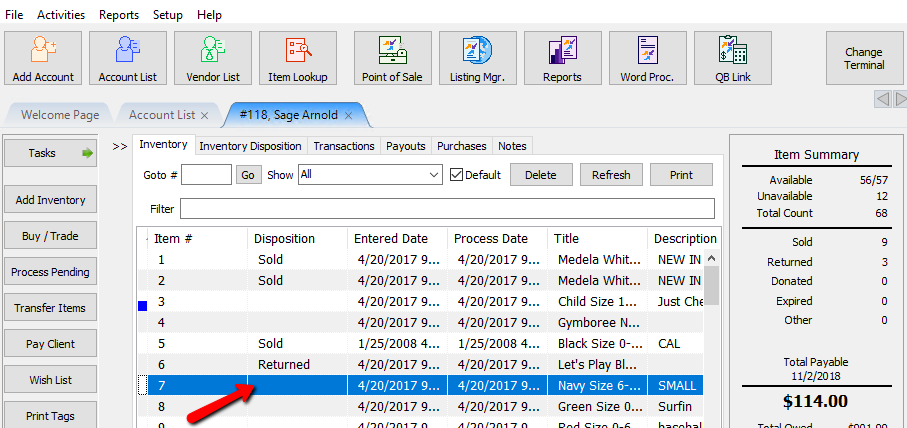
Task: Select row 6 with Returned disposition
Action: tap(420, 364)
